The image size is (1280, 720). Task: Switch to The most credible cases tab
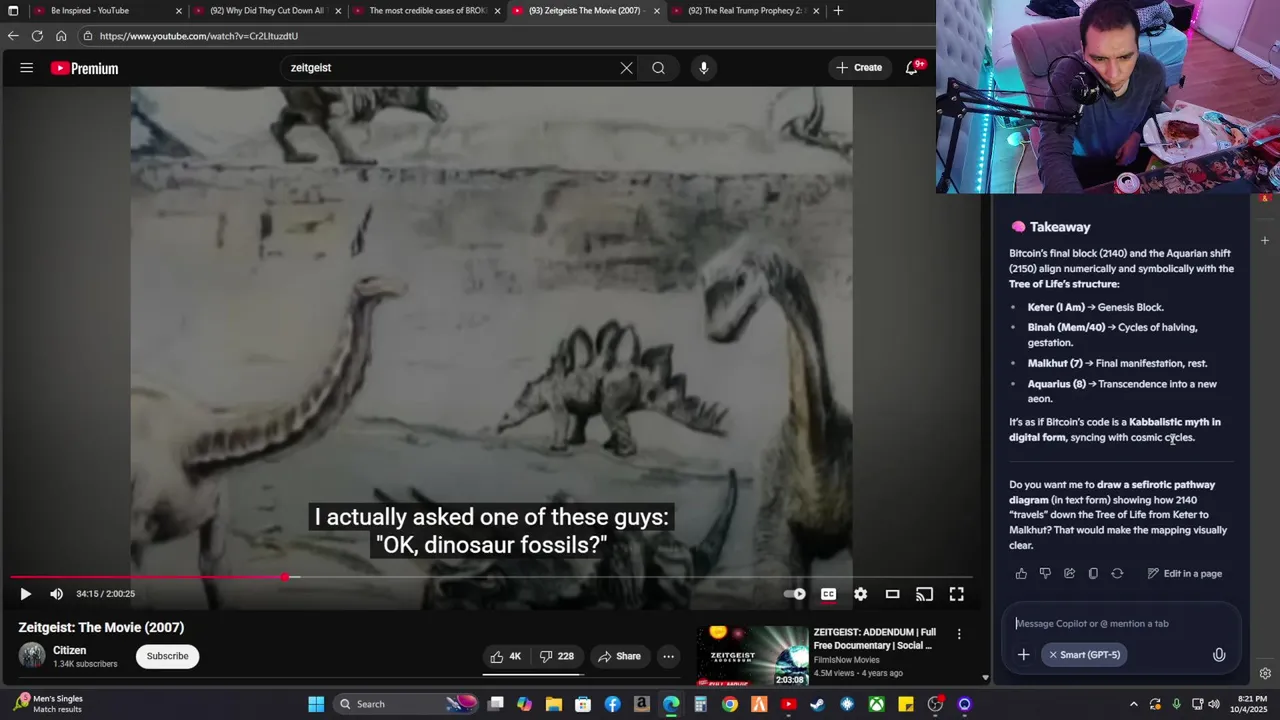(x=426, y=11)
